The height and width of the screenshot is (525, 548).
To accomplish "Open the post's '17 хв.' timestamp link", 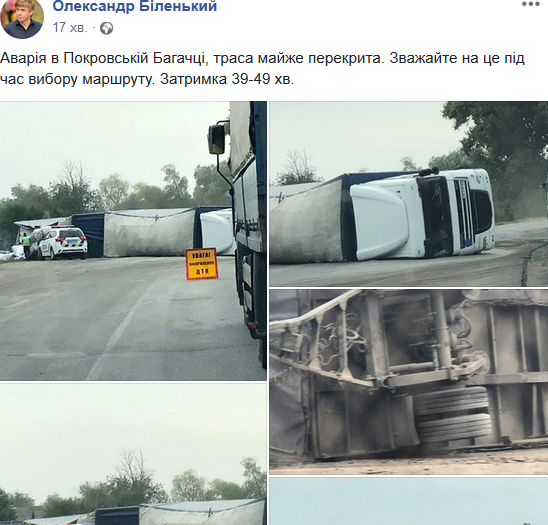I will [x=70, y=28].
